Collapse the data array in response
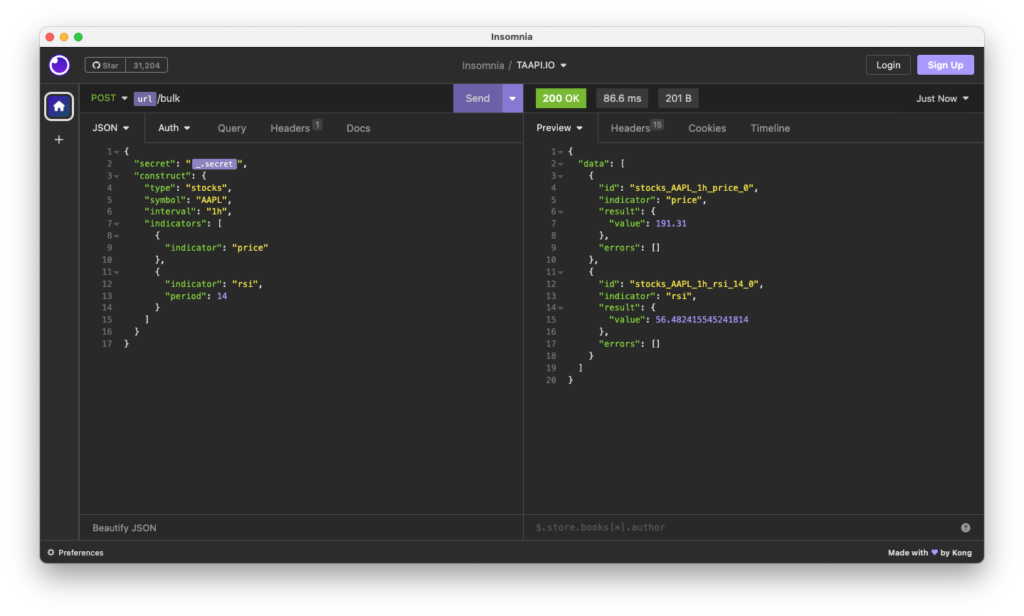Viewport: 1024px width, 616px height. (x=562, y=163)
